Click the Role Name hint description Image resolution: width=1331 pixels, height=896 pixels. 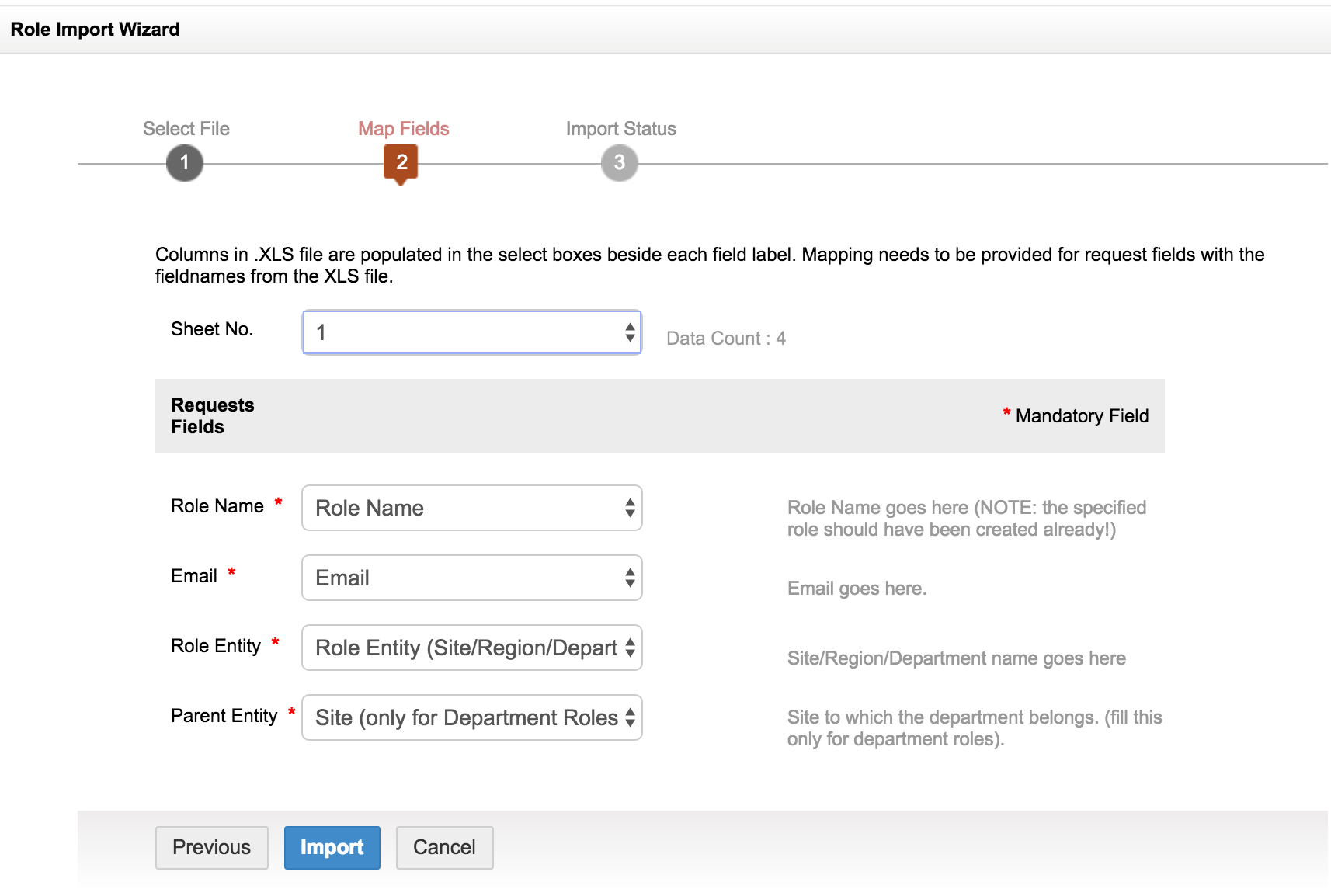pos(966,519)
